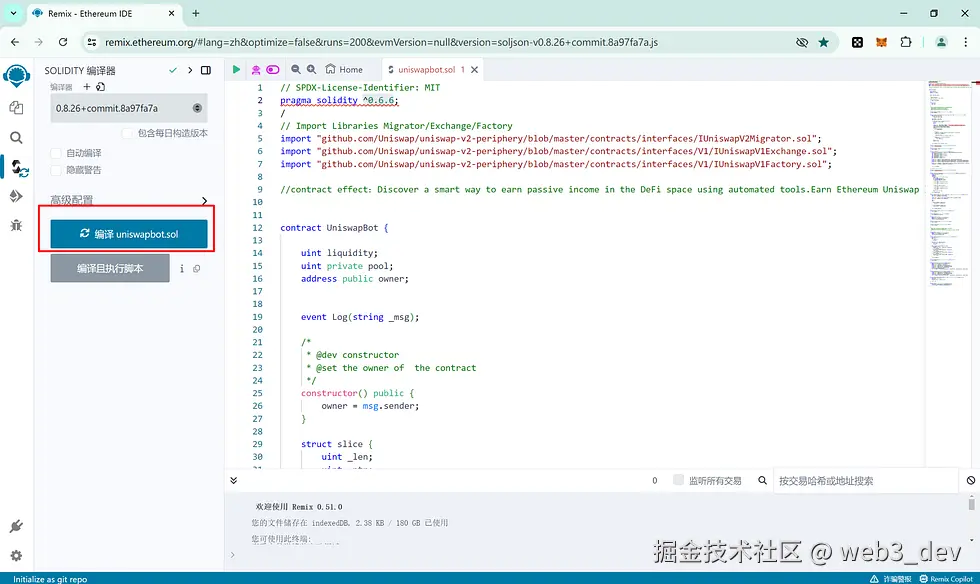Click the browser address bar URL
The height and width of the screenshot is (584, 980).
381,42
